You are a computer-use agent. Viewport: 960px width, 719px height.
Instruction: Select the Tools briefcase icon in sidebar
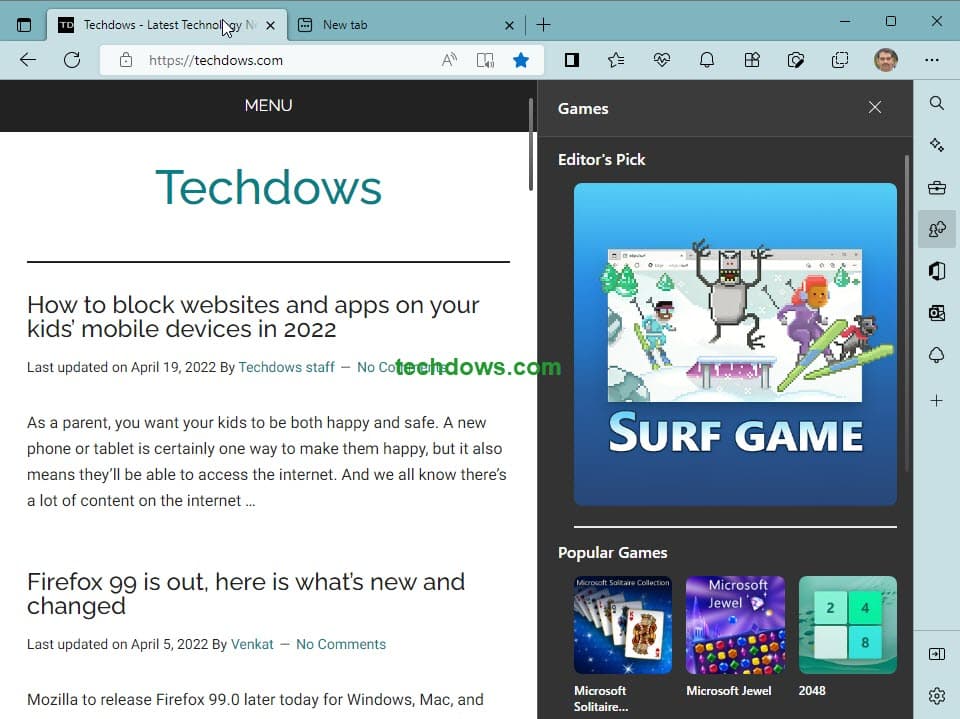click(x=936, y=187)
